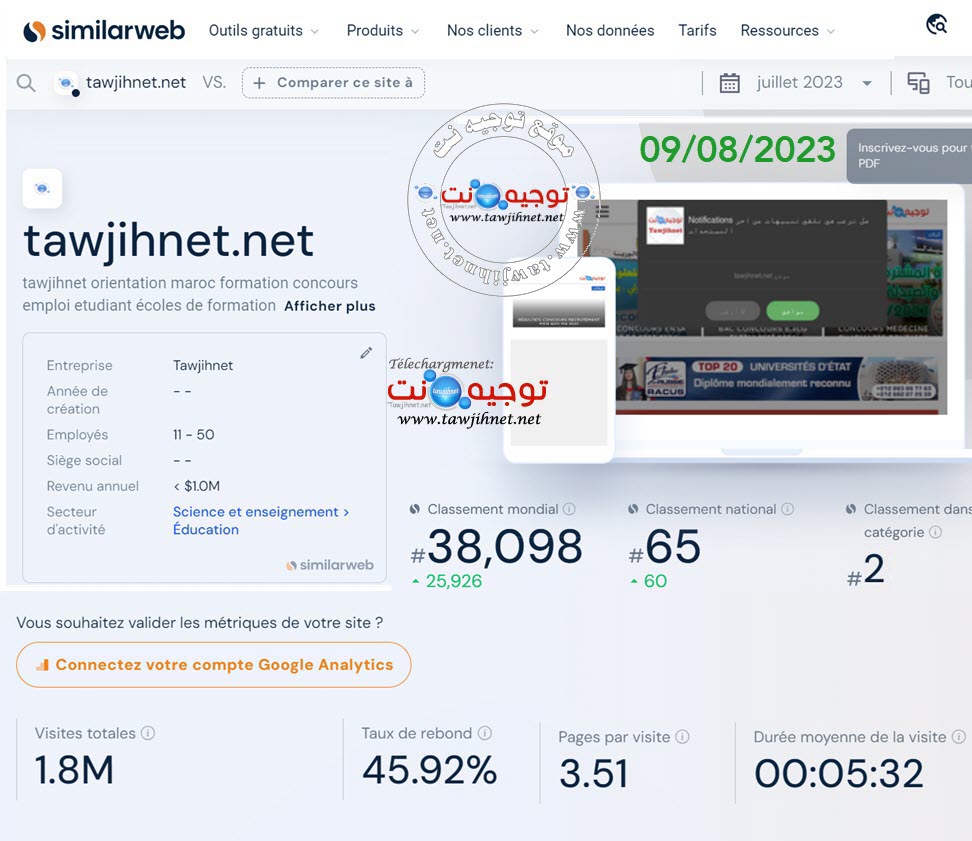Click the desktop site preview thumbnail
The width and height of the screenshot is (972, 841).
pyautogui.click(x=781, y=307)
